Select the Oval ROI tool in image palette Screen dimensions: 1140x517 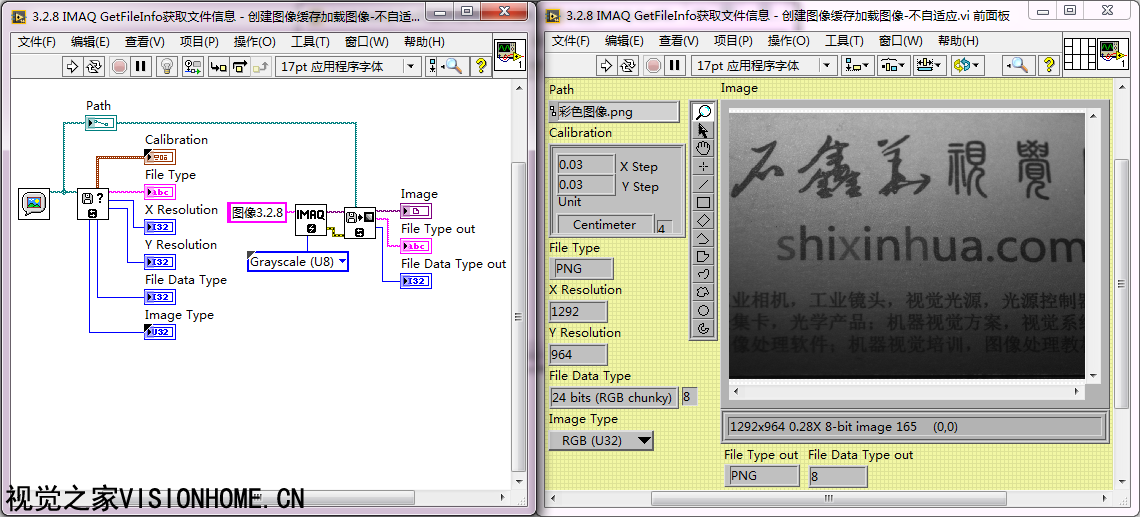click(703, 310)
